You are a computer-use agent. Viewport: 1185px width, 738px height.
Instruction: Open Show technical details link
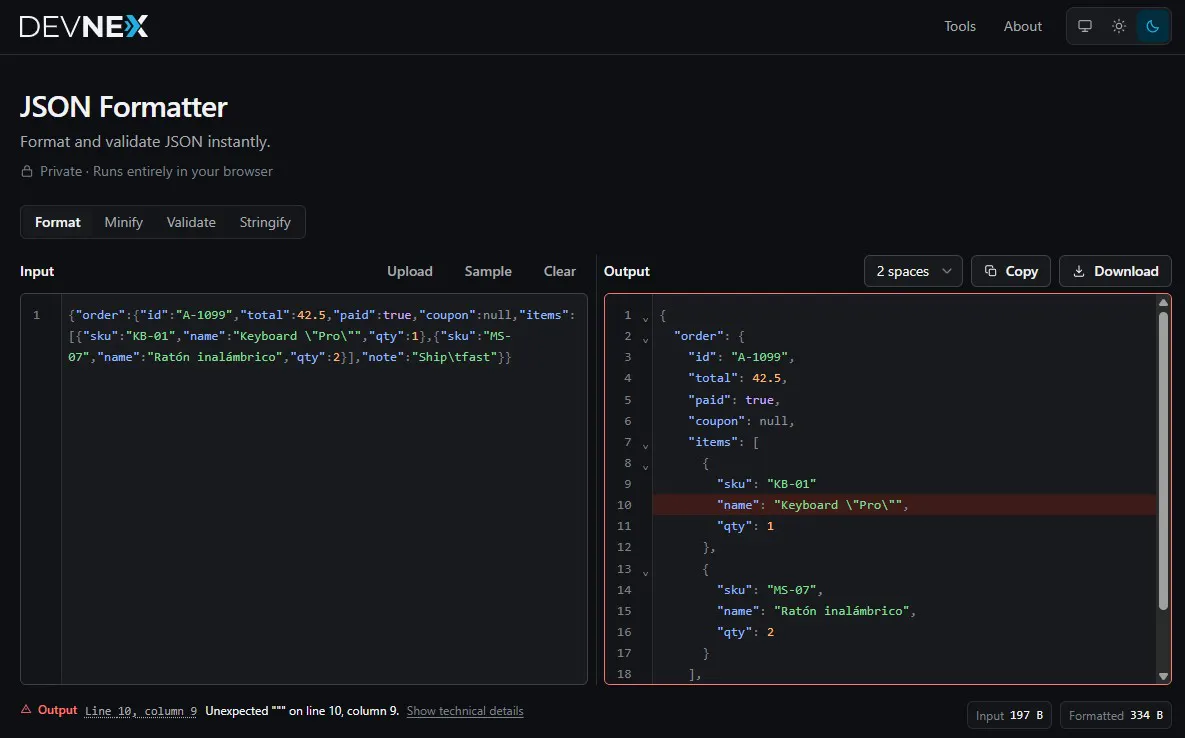click(x=465, y=711)
